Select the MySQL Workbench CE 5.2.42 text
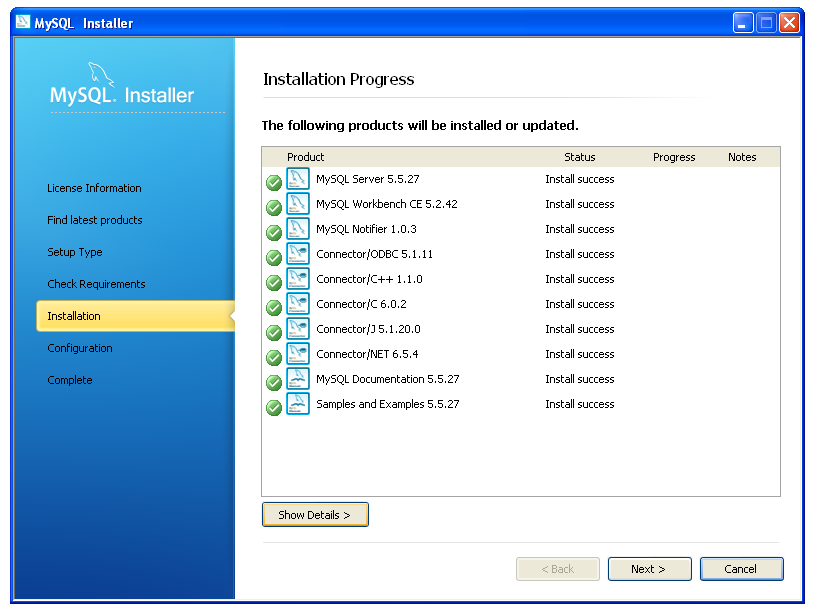The height and width of the screenshot is (615, 817). pyautogui.click(x=387, y=204)
